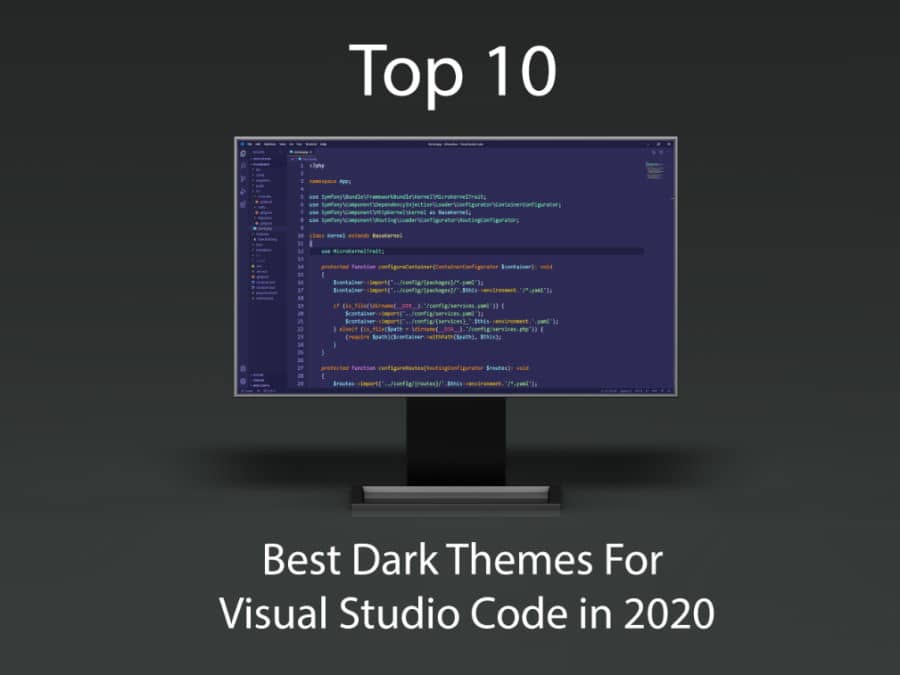The width and height of the screenshot is (900, 675).
Task: Open the Edit menu
Action: (x=258, y=144)
